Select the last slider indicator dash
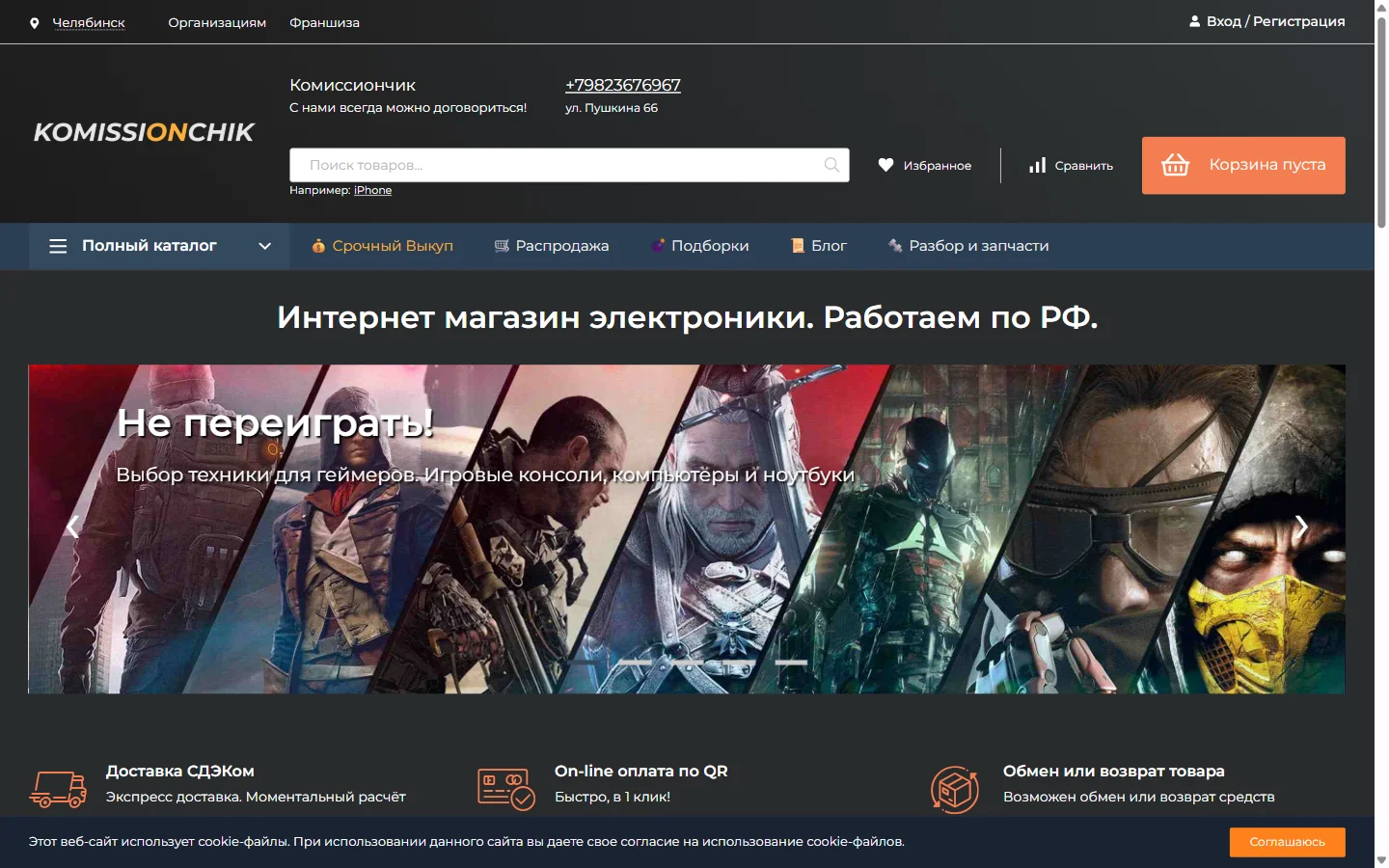 click(791, 663)
